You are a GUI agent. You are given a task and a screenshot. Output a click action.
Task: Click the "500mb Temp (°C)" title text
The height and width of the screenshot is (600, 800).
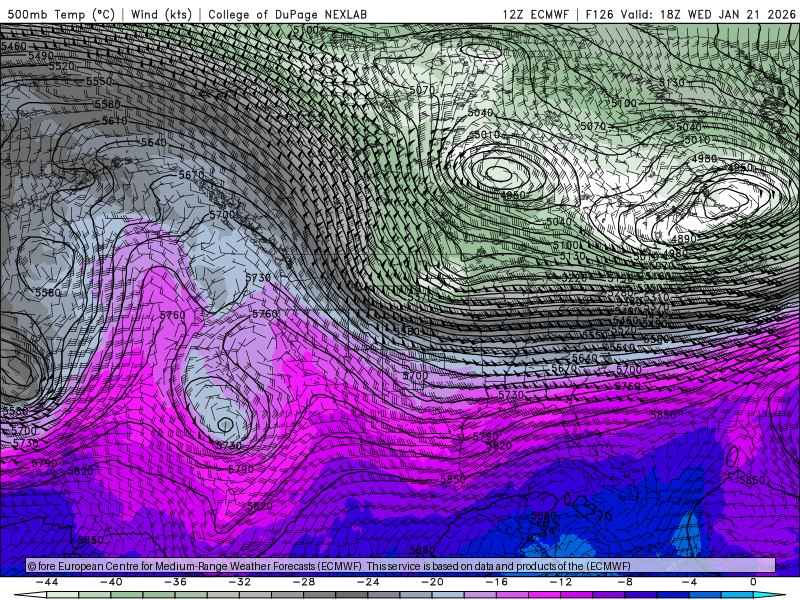(61, 14)
